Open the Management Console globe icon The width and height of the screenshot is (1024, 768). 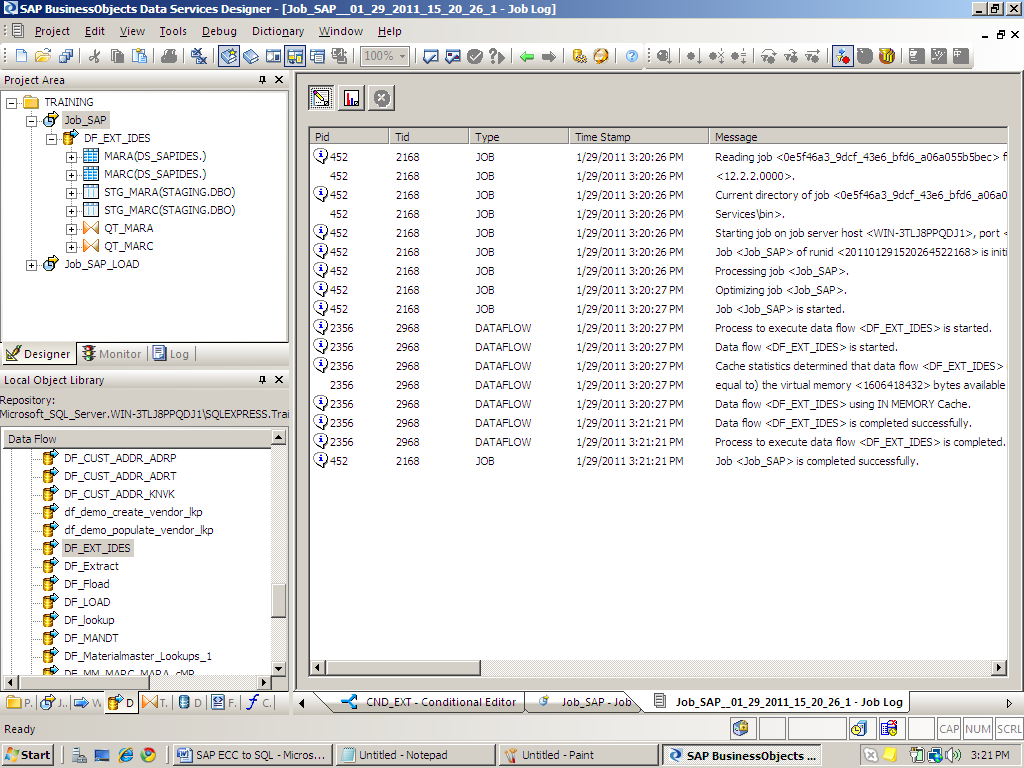601,56
